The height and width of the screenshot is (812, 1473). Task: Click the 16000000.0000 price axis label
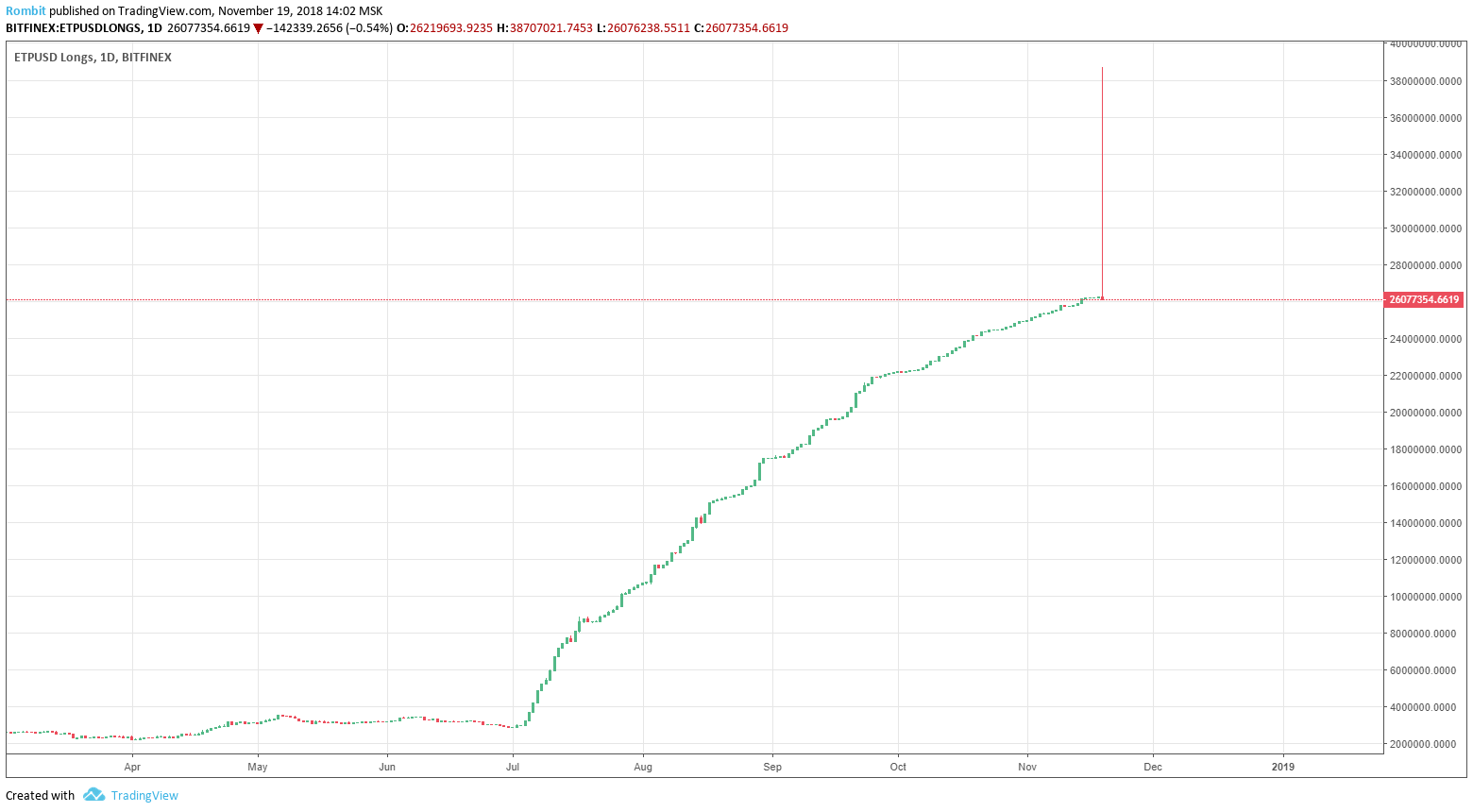coord(1426,486)
